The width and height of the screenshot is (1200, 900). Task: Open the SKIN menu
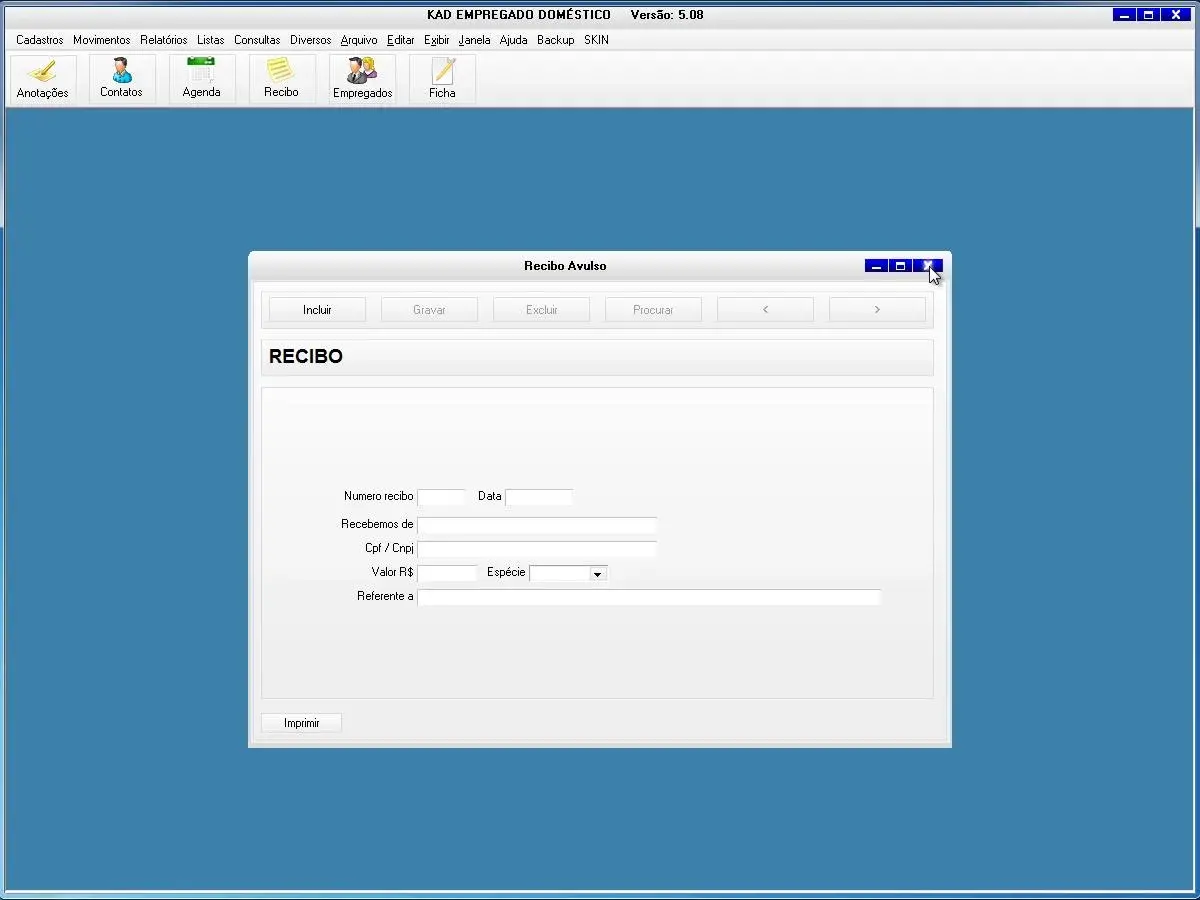click(596, 40)
